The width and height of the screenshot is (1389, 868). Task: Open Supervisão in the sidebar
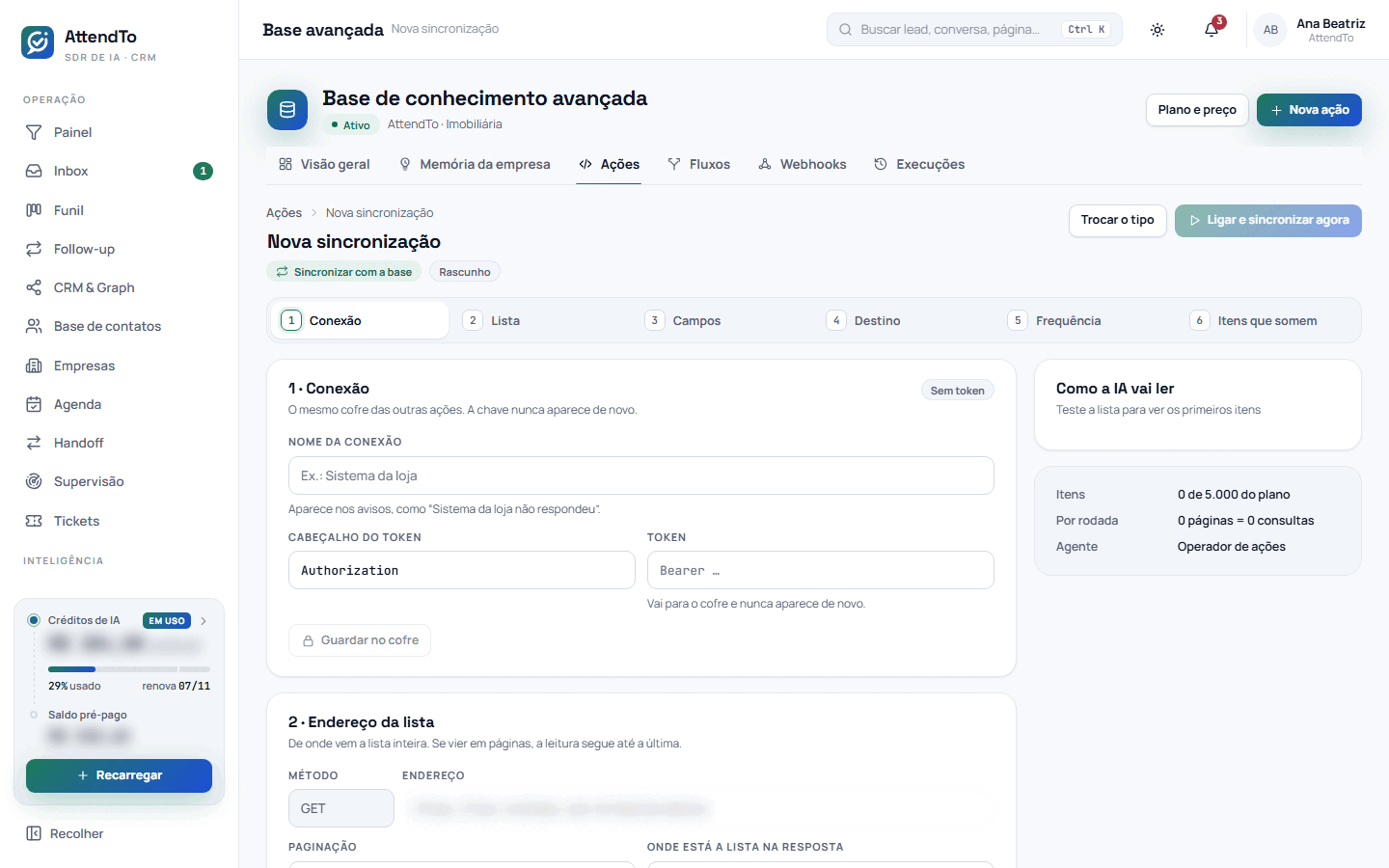[x=120, y=481]
